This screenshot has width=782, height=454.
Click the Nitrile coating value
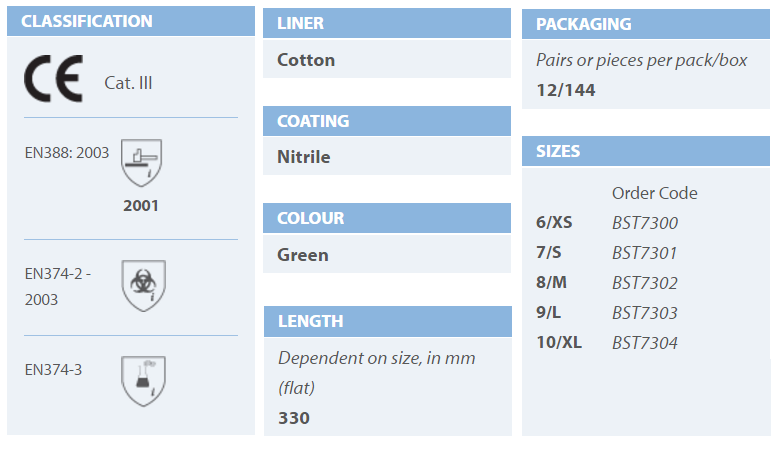(x=303, y=157)
